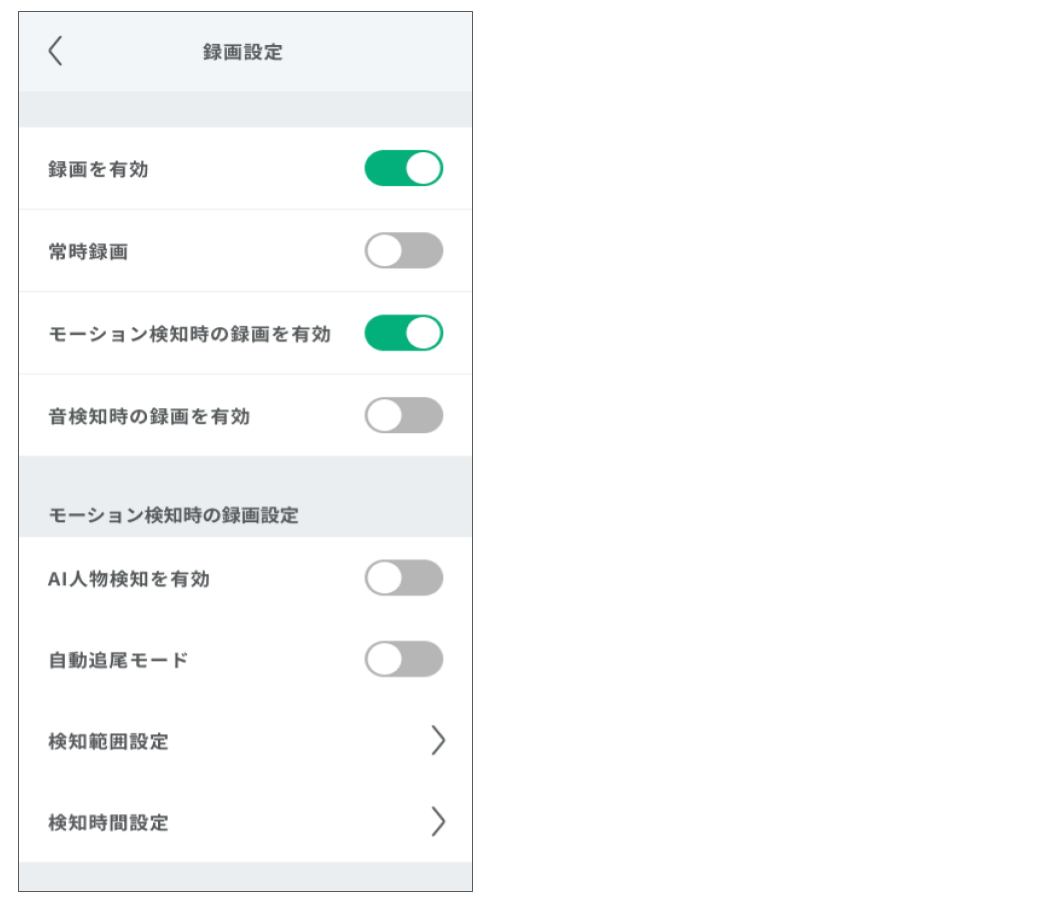The image size is (1058, 906).
Task: Tap the 常時録画 label text
Action: pos(88,252)
